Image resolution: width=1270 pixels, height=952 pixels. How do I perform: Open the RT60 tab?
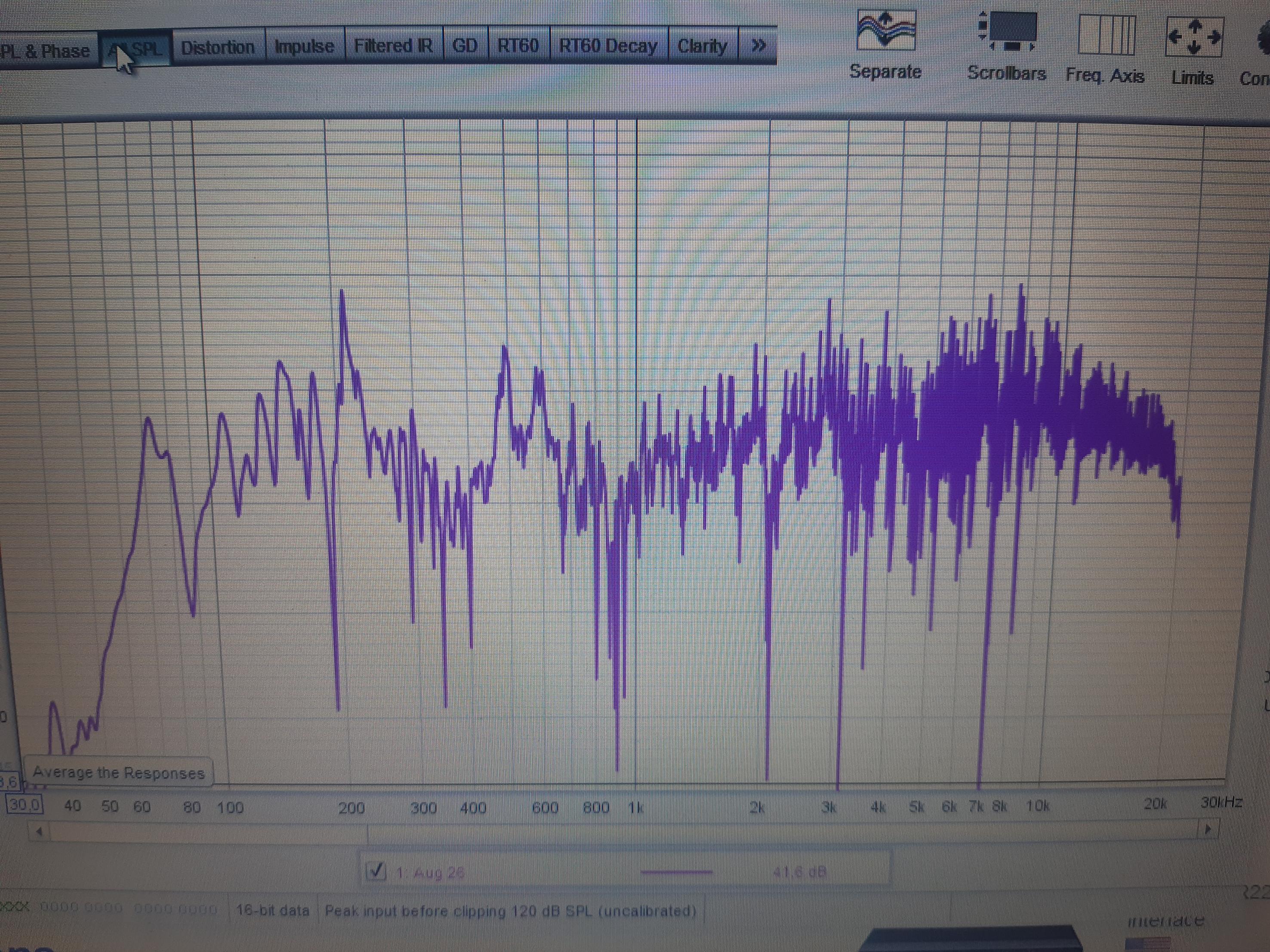pos(518,45)
